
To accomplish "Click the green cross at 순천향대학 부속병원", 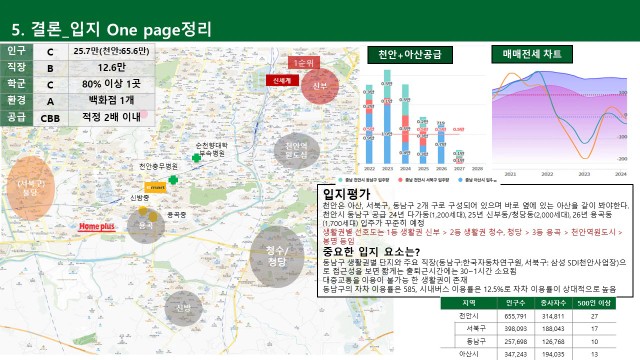I will [x=196, y=158].
